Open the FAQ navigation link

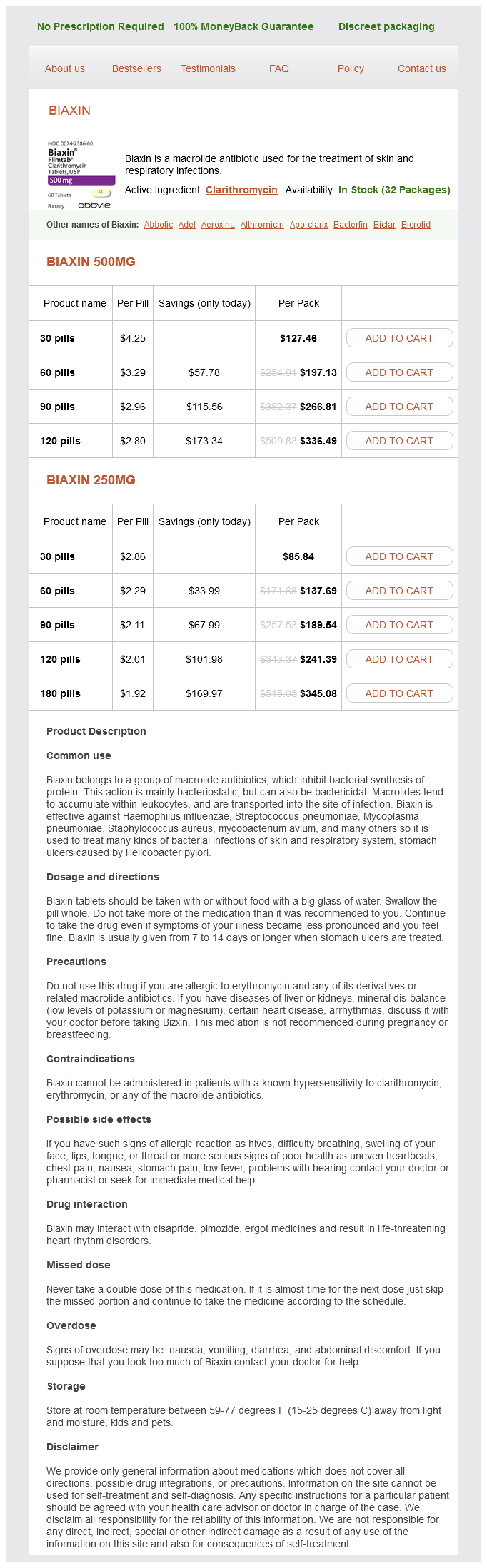[x=279, y=68]
